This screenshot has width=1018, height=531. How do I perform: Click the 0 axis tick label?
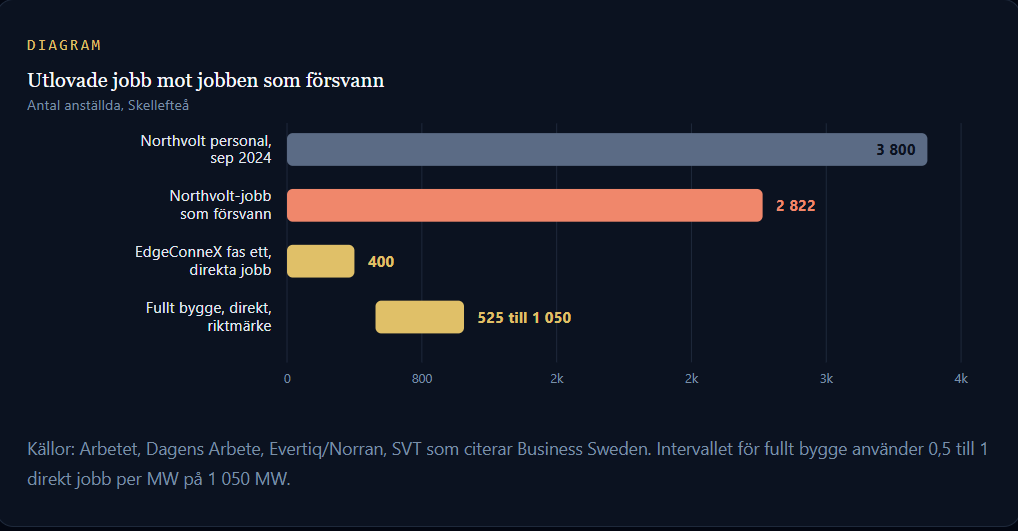[x=287, y=378]
